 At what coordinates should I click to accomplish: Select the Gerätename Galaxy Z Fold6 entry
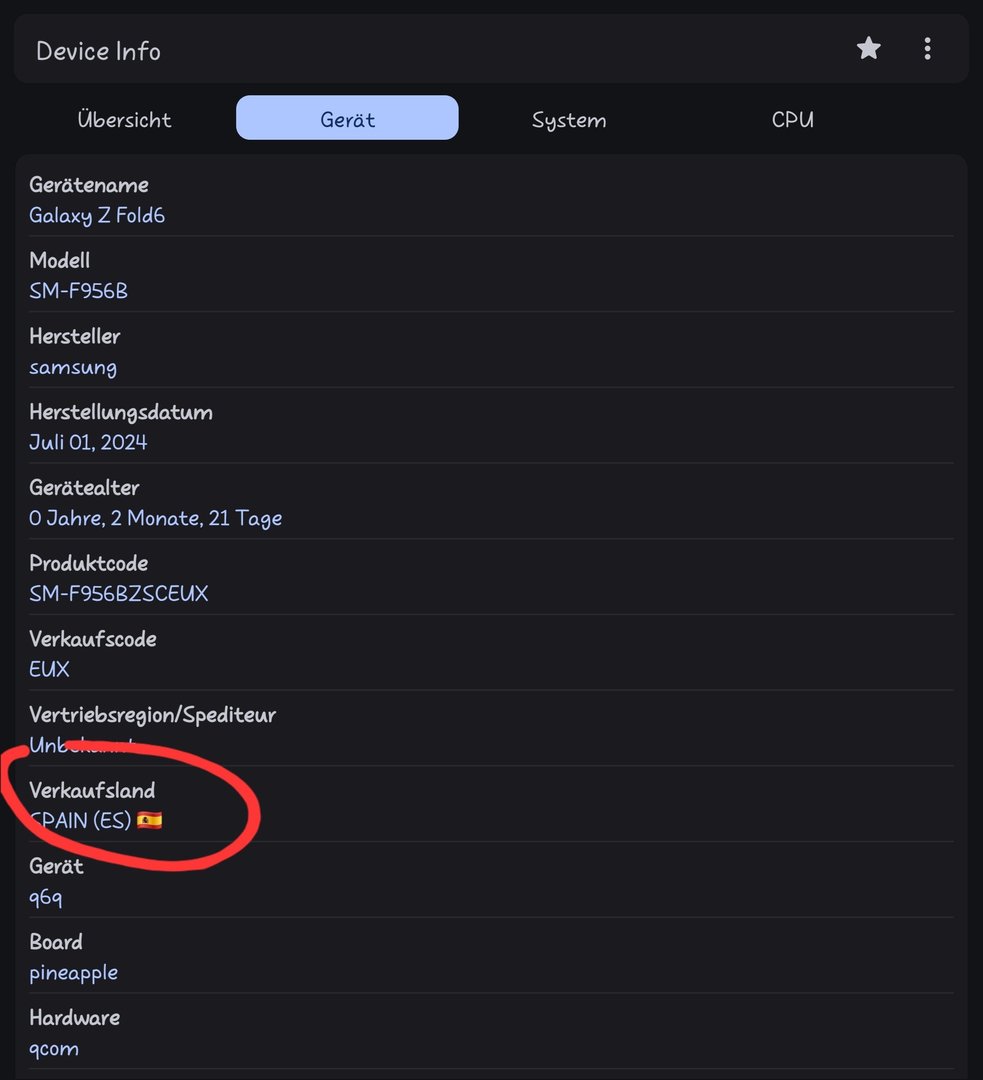pyautogui.click(x=491, y=200)
